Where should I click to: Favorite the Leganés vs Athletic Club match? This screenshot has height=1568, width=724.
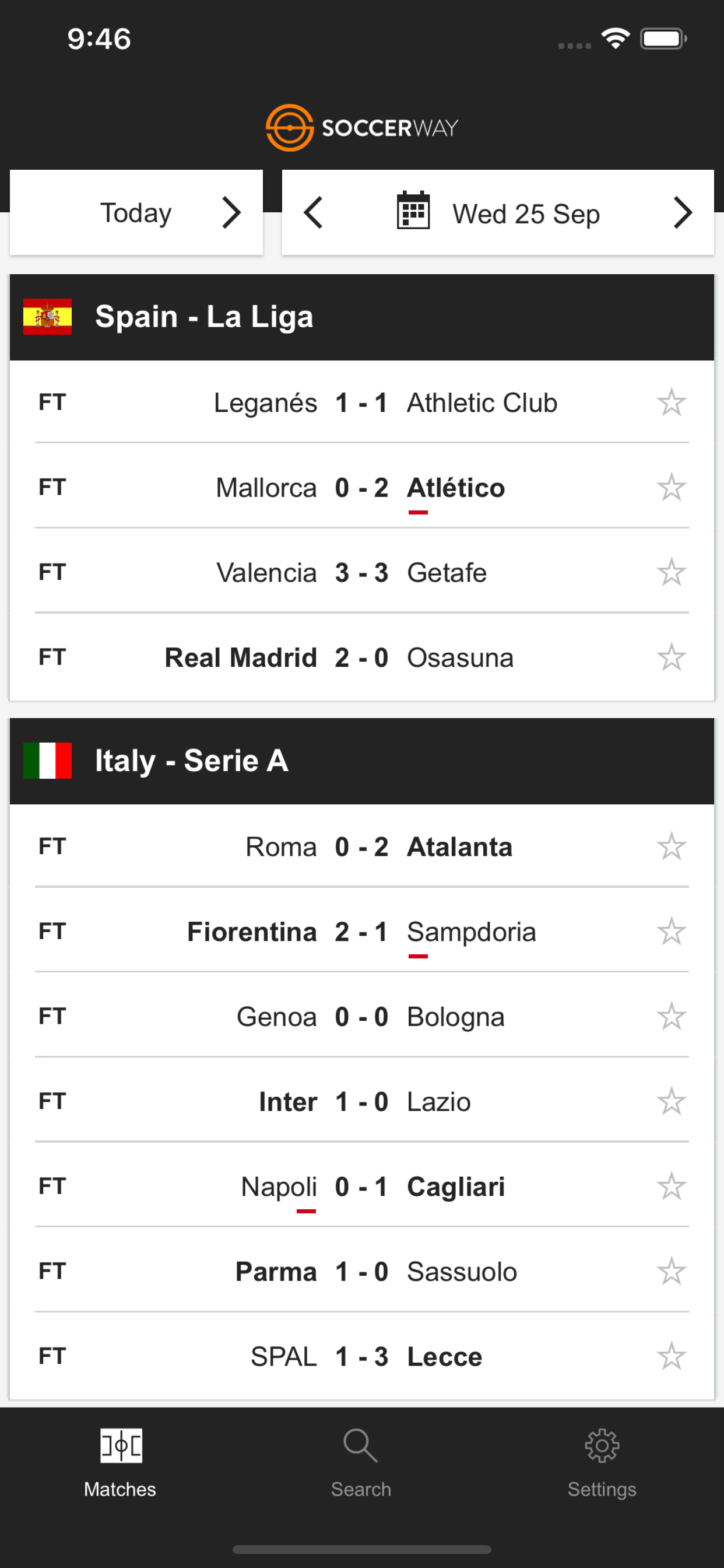671,402
